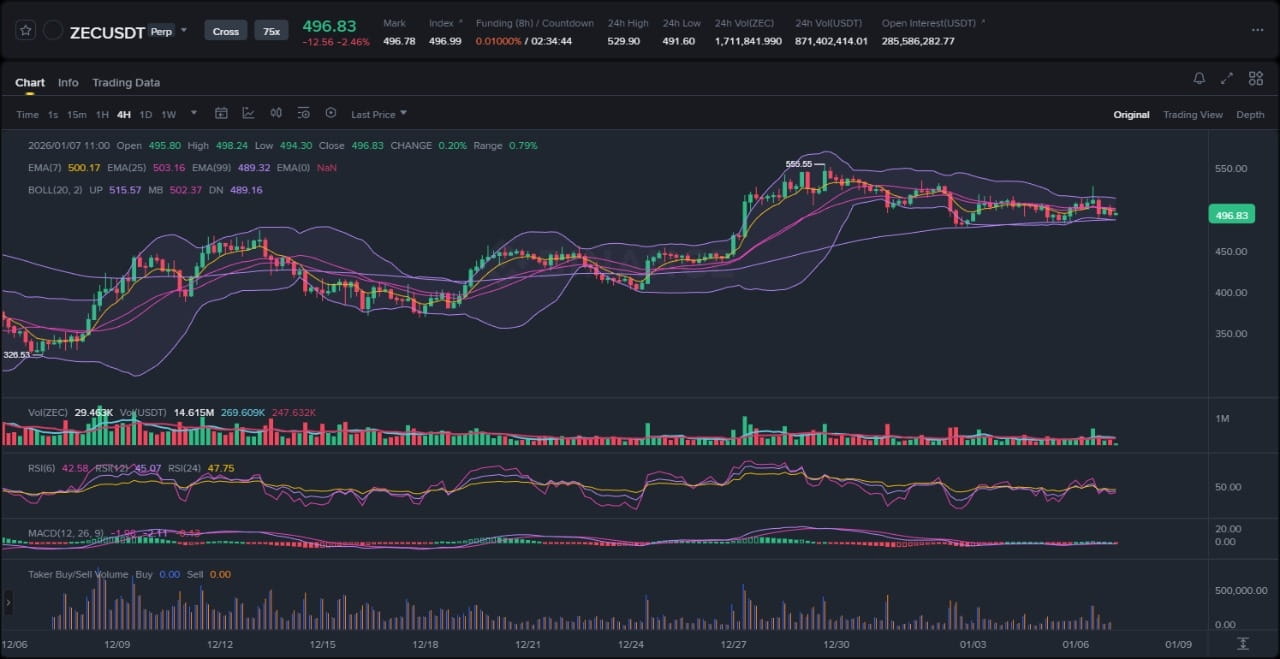This screenshot has width=1280, height=659.
Task: Click the three-dot more options icon
Action: pyautogui.click(x=1257, y=30)
